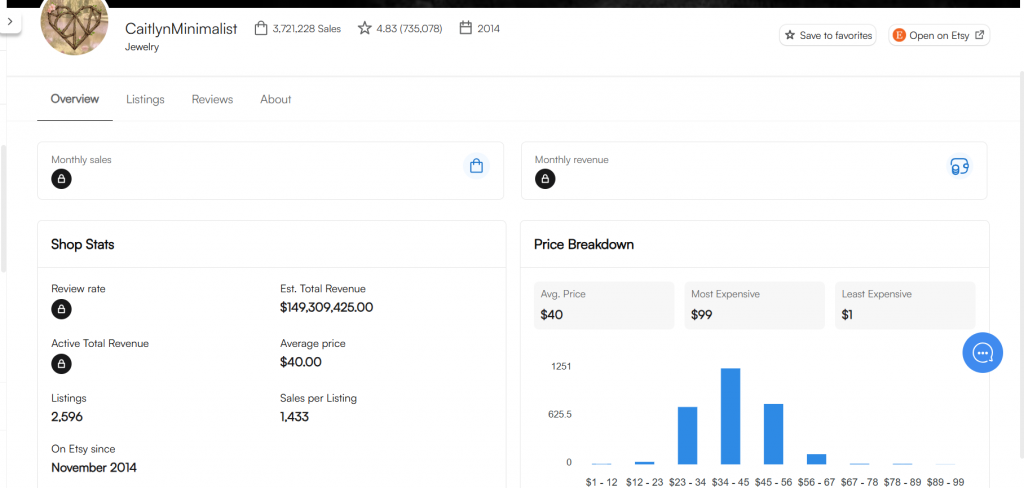This screenshot has height=488, width=1024.
Task: Click star icon in Save to favorites
Action: 790,35
